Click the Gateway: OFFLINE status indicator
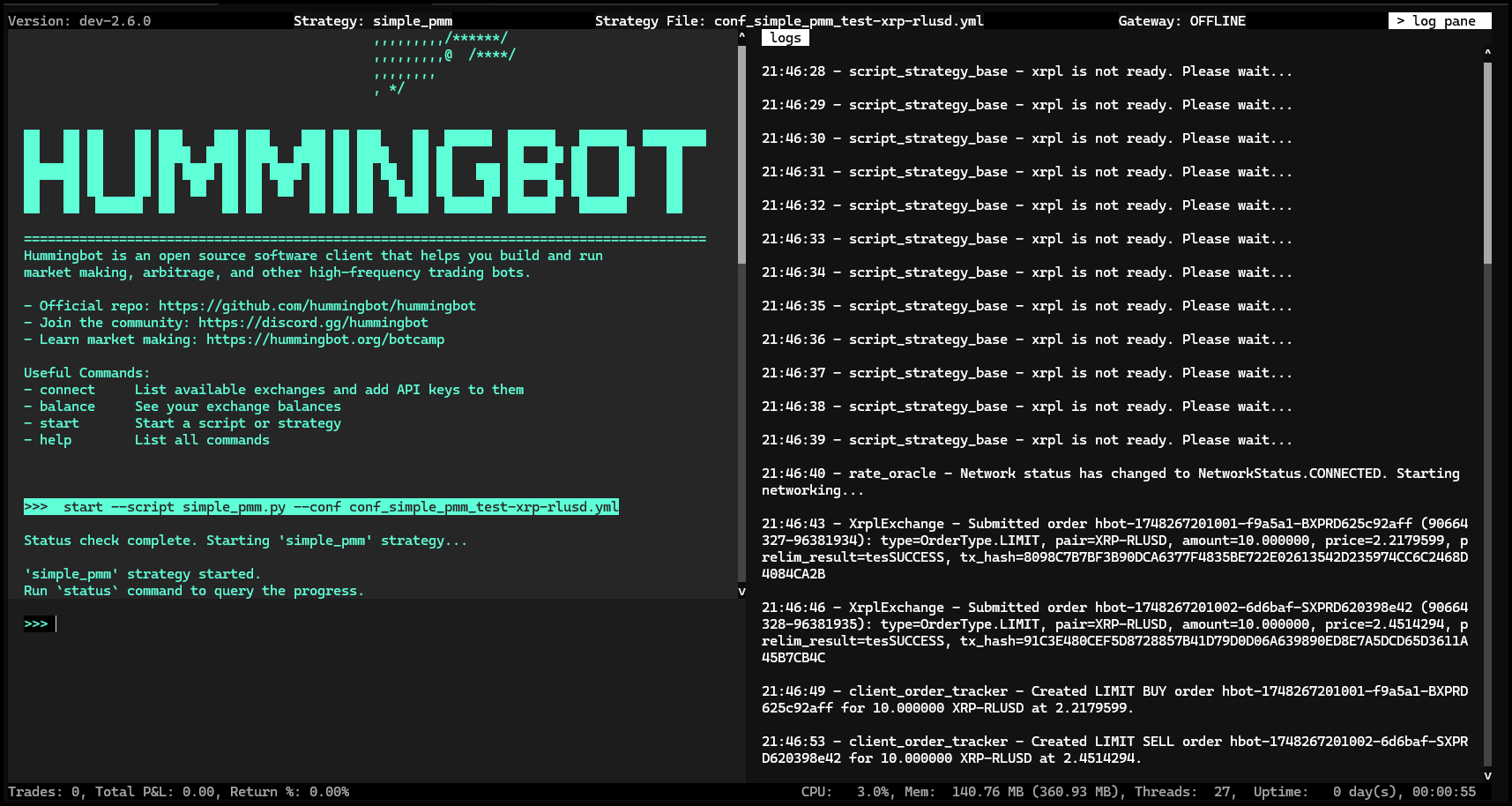This screenshot has width=1512, height=806. [1181, 21]
